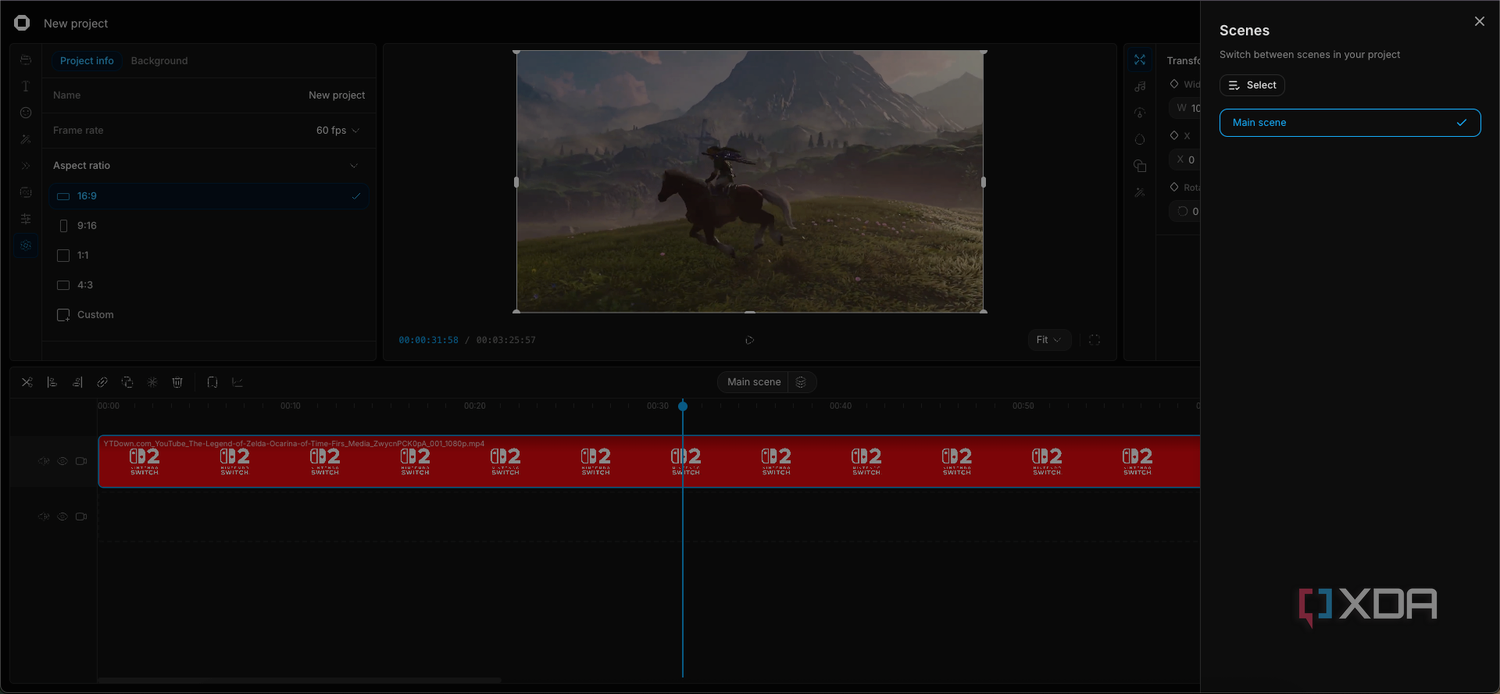Viewport: 1500px width, 694px height.
Task: Click the app logo beside New project
Action: 22,23
